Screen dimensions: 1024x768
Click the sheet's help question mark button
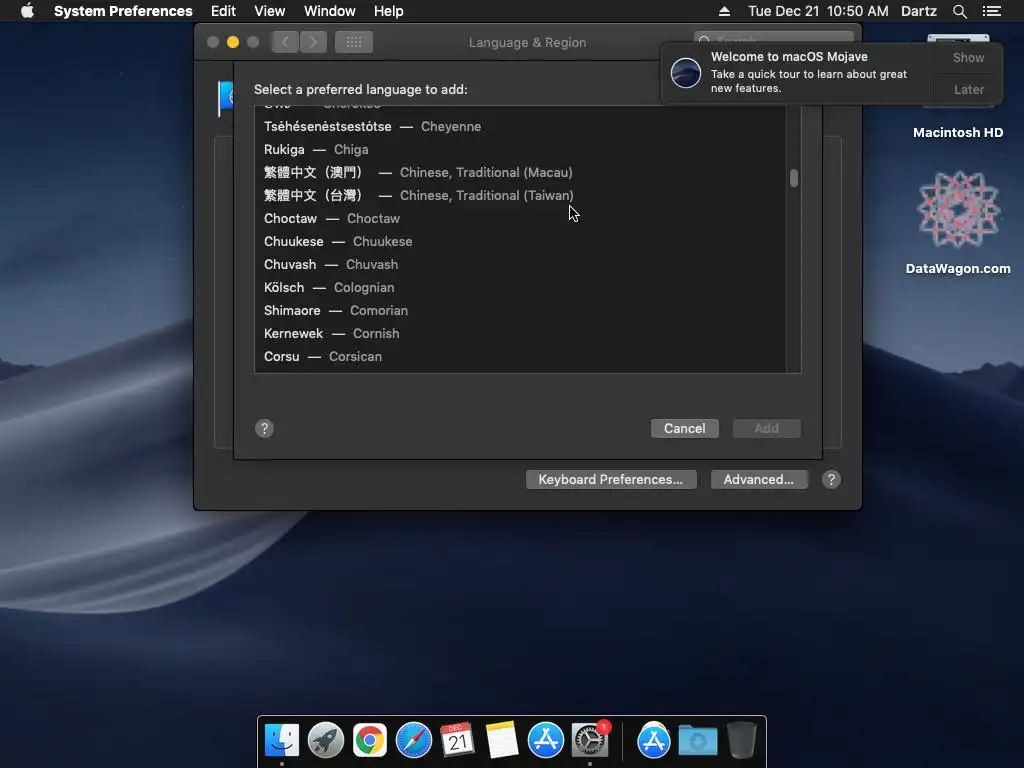pos(264,428)
